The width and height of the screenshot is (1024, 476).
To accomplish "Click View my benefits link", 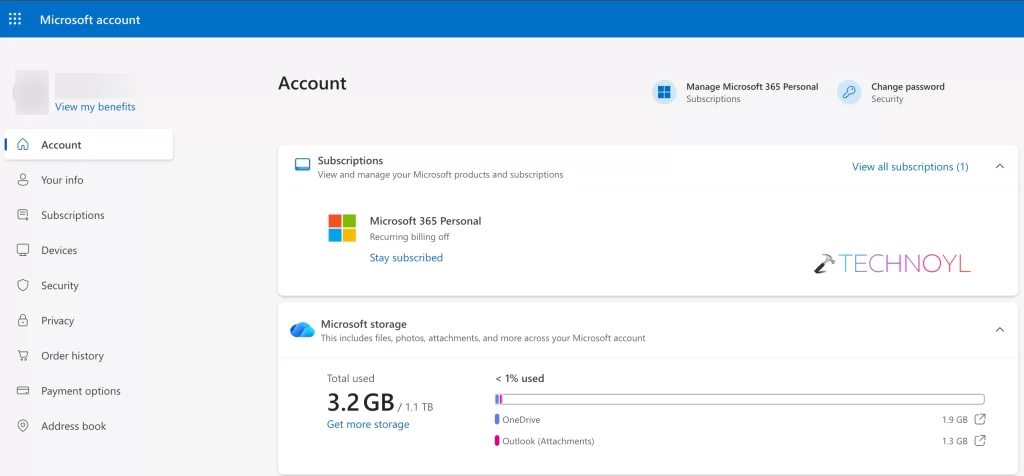I will pyautogui.click(x=95, y=106).
